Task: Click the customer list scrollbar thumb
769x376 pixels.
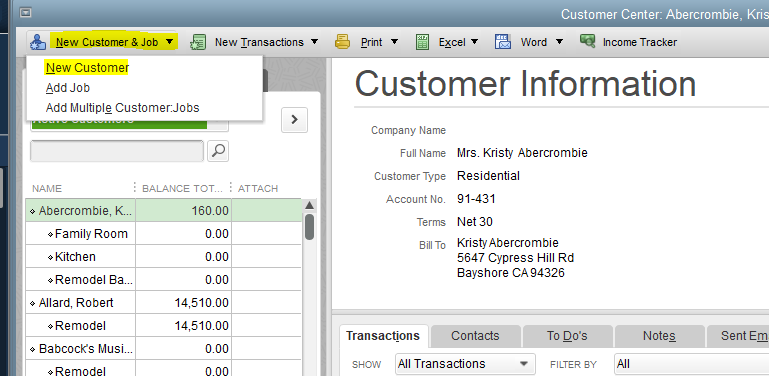Action: click(309, 226)
